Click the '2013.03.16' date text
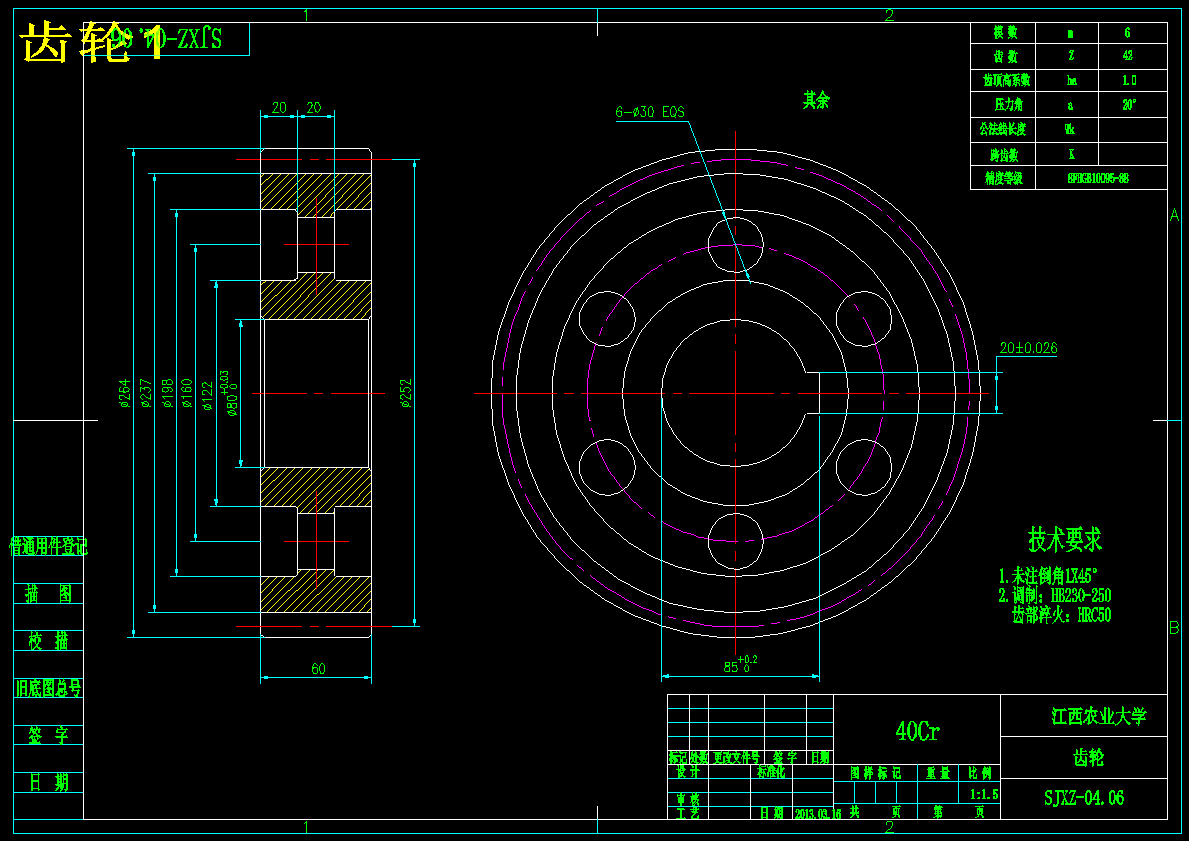Screen dimensions: 1189x841 click(x=817, y=814)
